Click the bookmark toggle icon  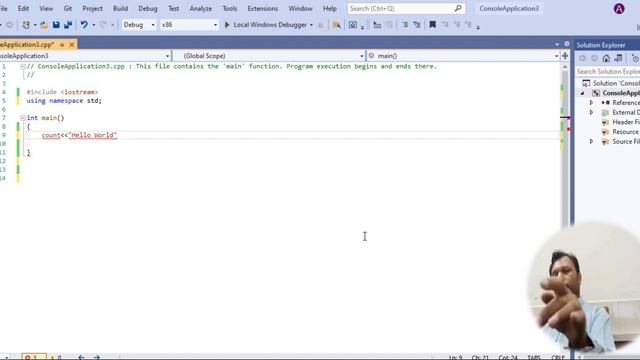coord(432,25)
